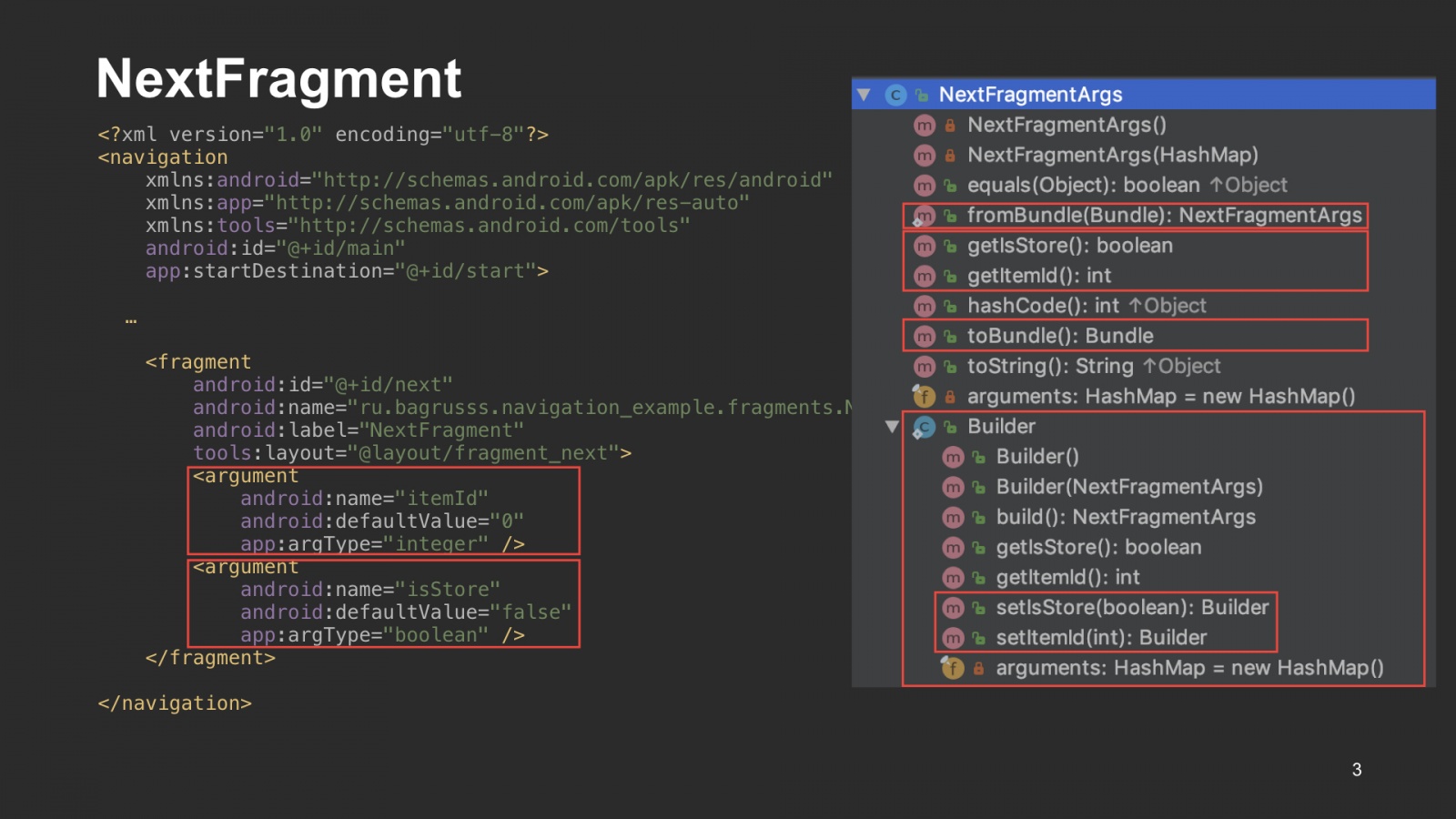Image resolution: width=1456 pixels, height=819 pixels.
Task: Select setIsStore(boolean): Builder row
Action: coord(1144,607)
